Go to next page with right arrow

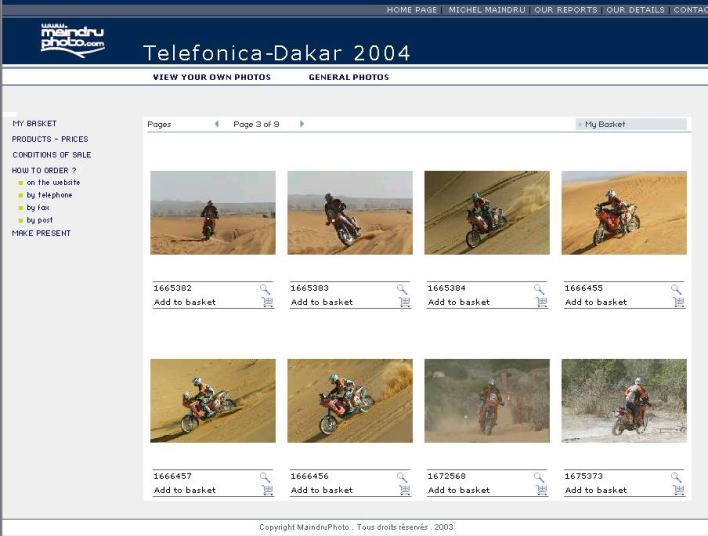tap(302, 124)
